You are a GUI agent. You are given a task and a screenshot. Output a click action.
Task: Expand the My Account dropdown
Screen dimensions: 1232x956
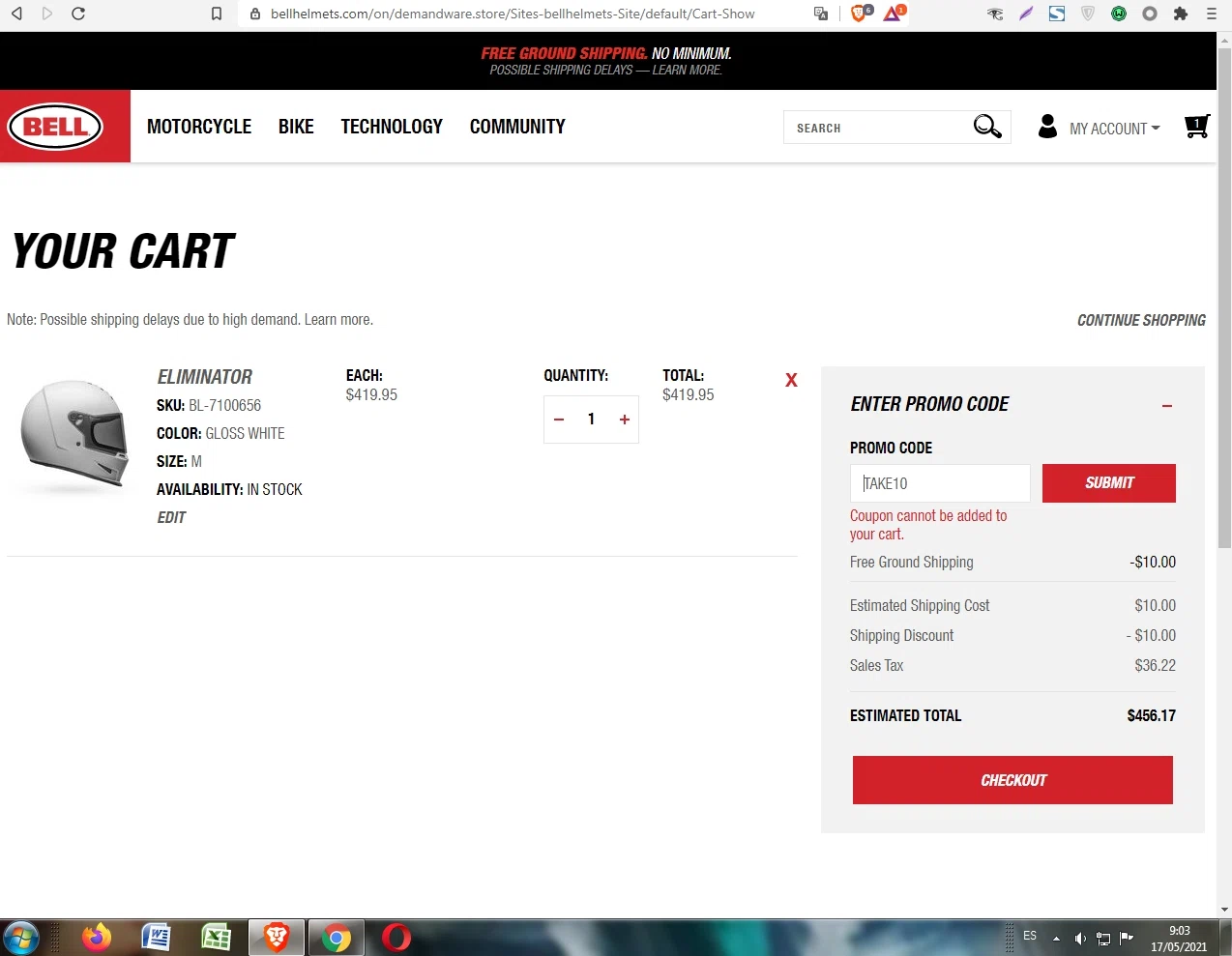point(1115,129)
